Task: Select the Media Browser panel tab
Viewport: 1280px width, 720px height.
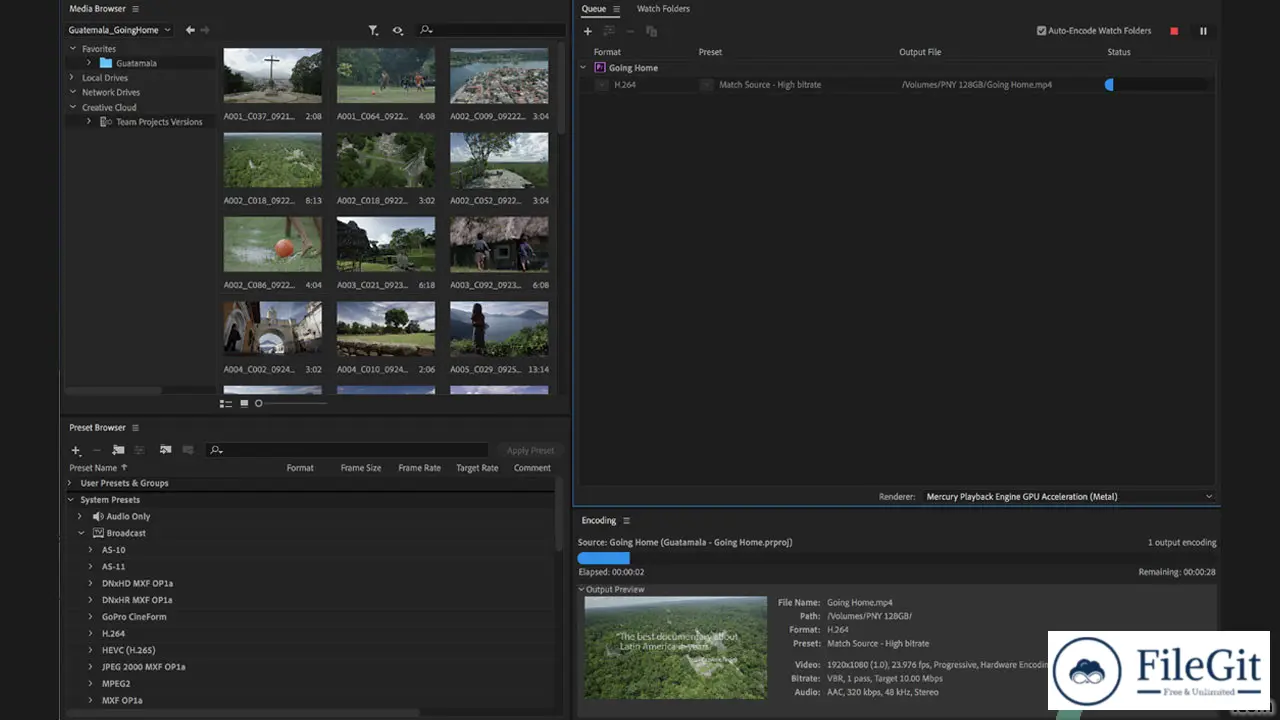Action: point(97,9)
